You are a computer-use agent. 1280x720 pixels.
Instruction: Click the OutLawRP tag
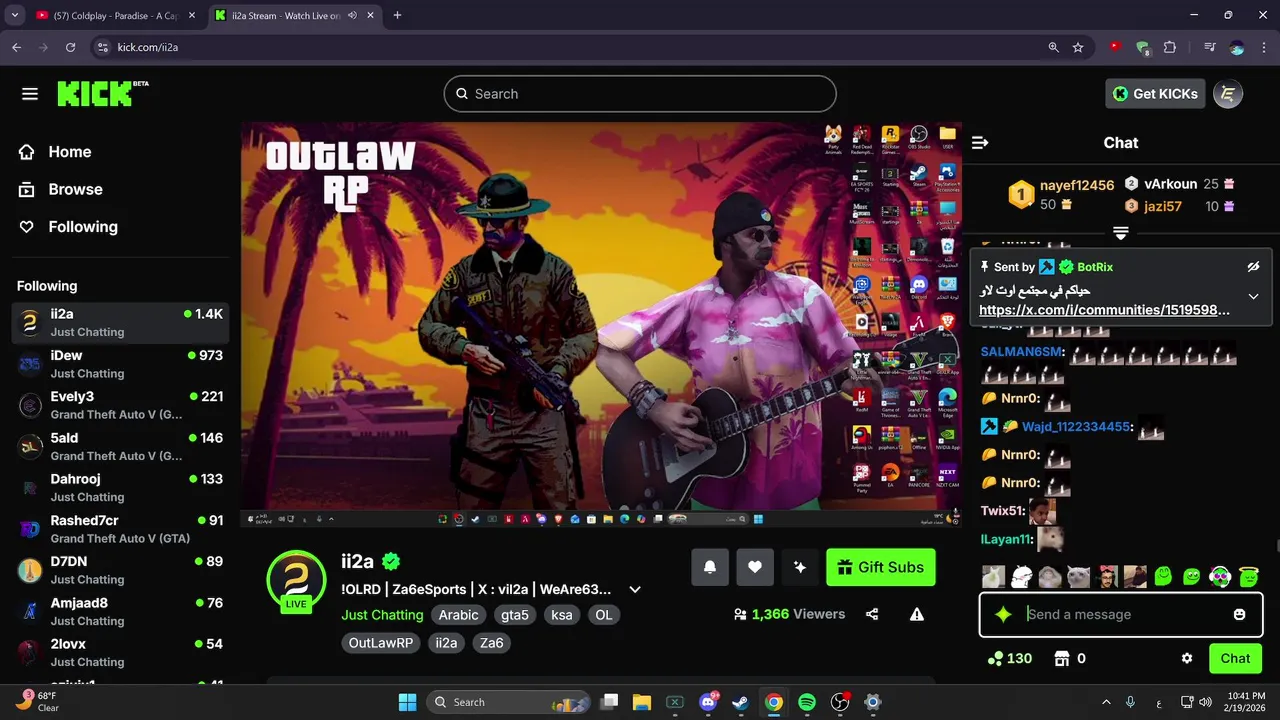[381, 643]
